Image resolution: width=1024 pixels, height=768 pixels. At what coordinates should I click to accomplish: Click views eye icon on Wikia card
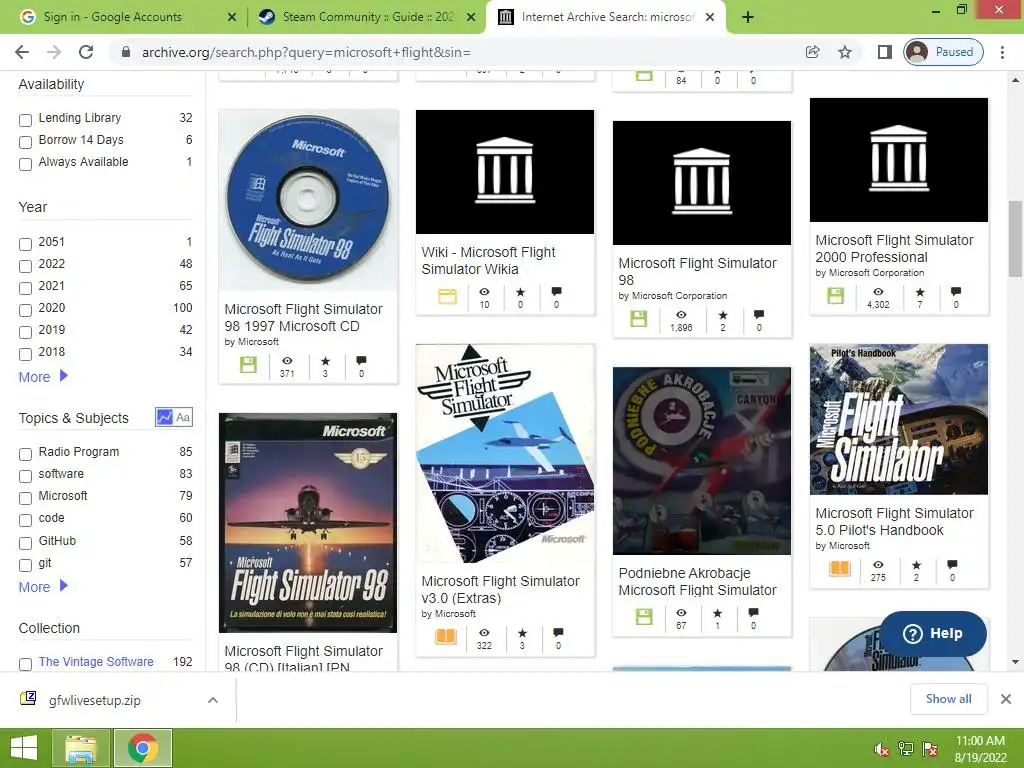point(484,292)
